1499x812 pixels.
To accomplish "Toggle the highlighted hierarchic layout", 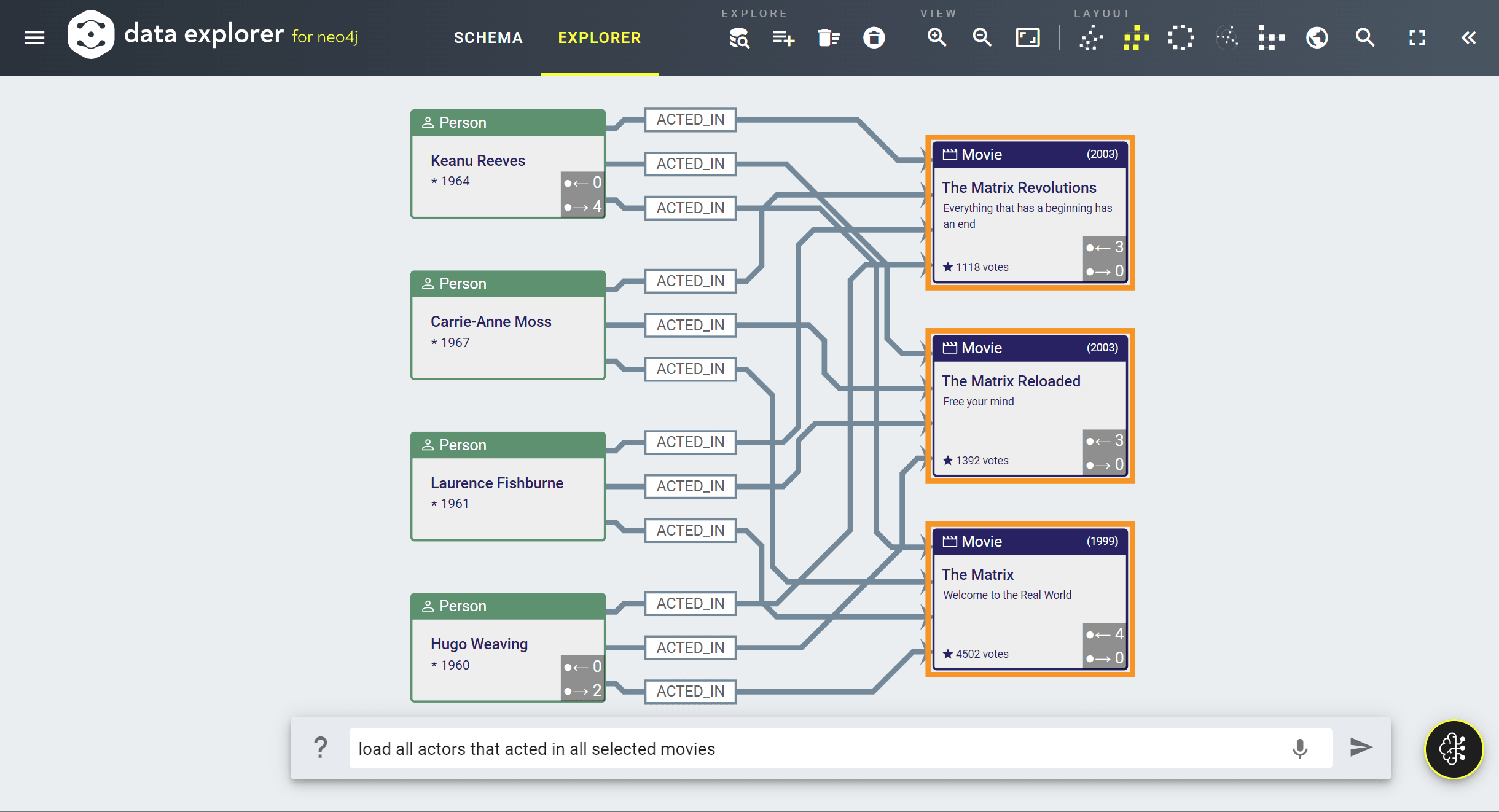I will click(1136, 38).
